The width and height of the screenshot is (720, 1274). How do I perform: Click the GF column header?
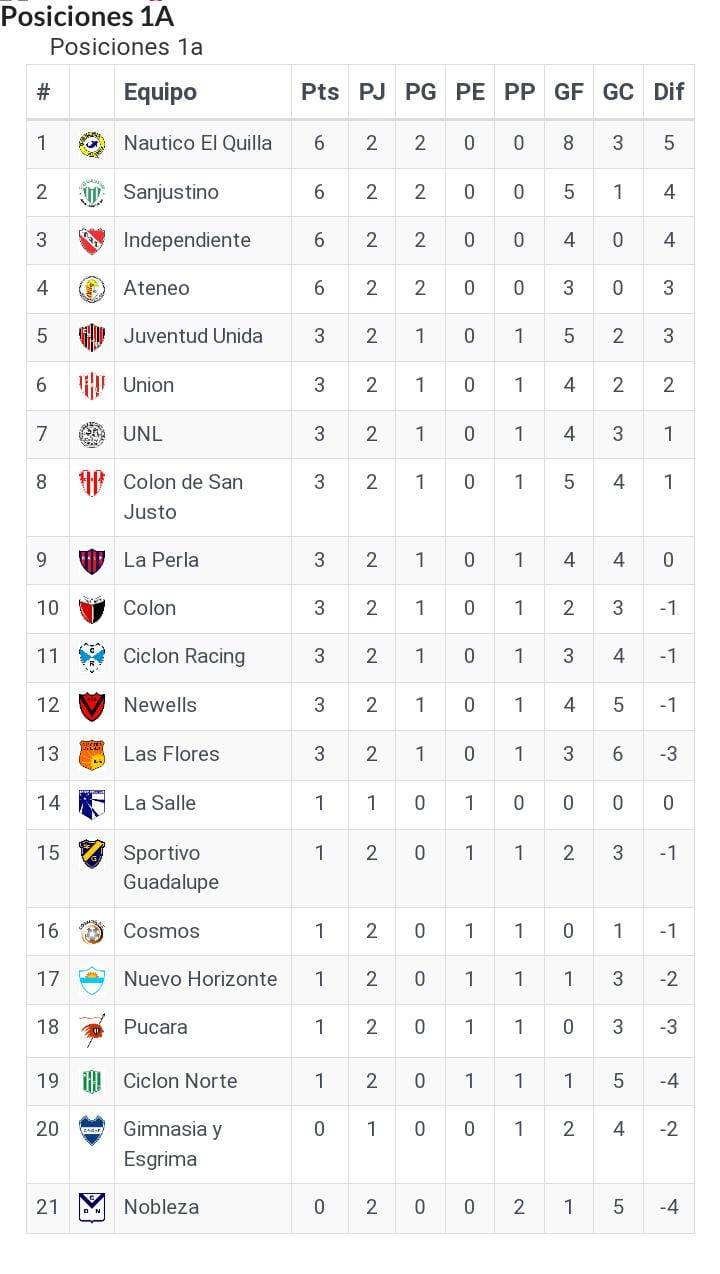click(568, 92)
